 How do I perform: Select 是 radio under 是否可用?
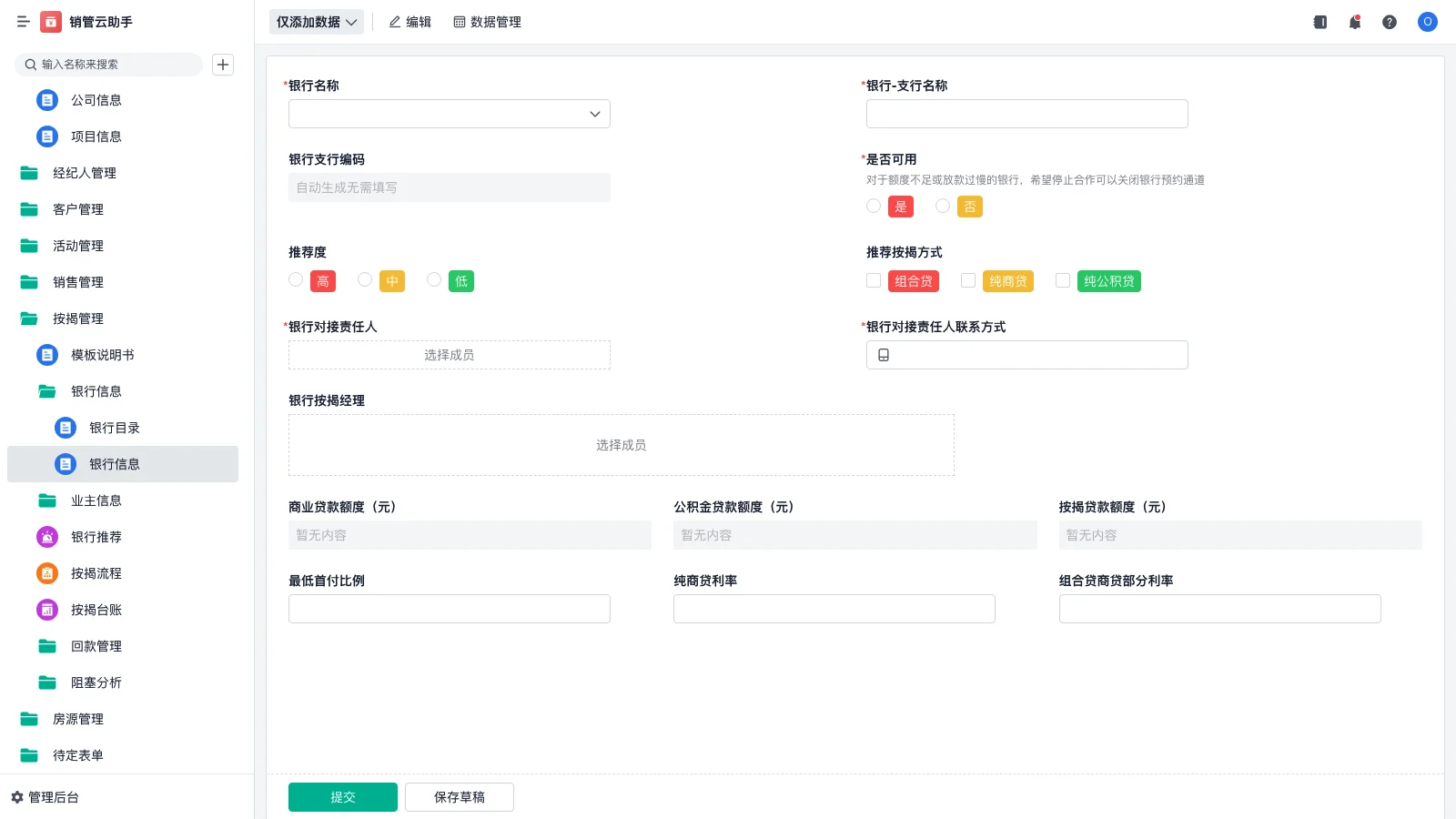[873, 207]
